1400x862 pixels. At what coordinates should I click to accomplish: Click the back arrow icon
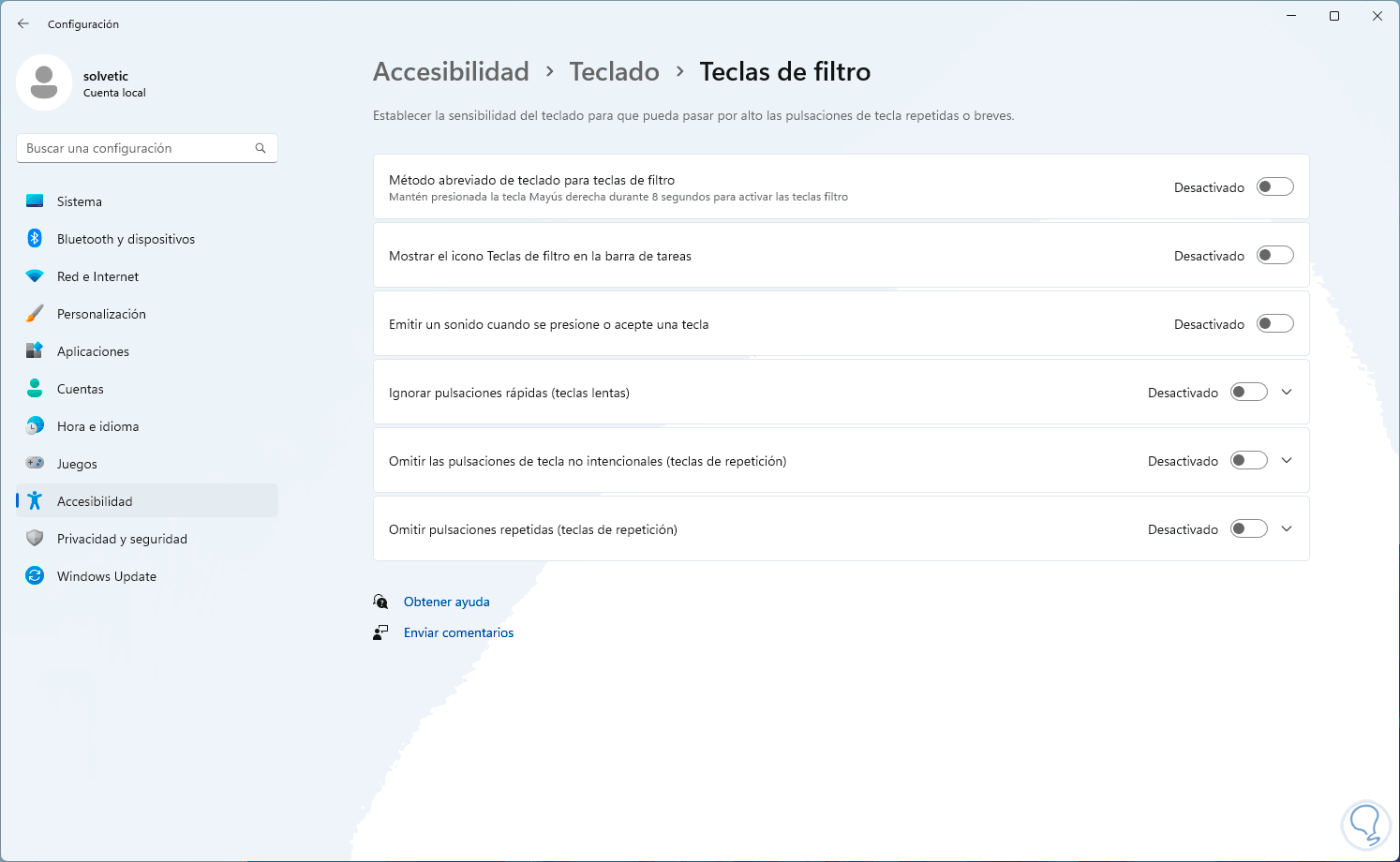[23, 23]
